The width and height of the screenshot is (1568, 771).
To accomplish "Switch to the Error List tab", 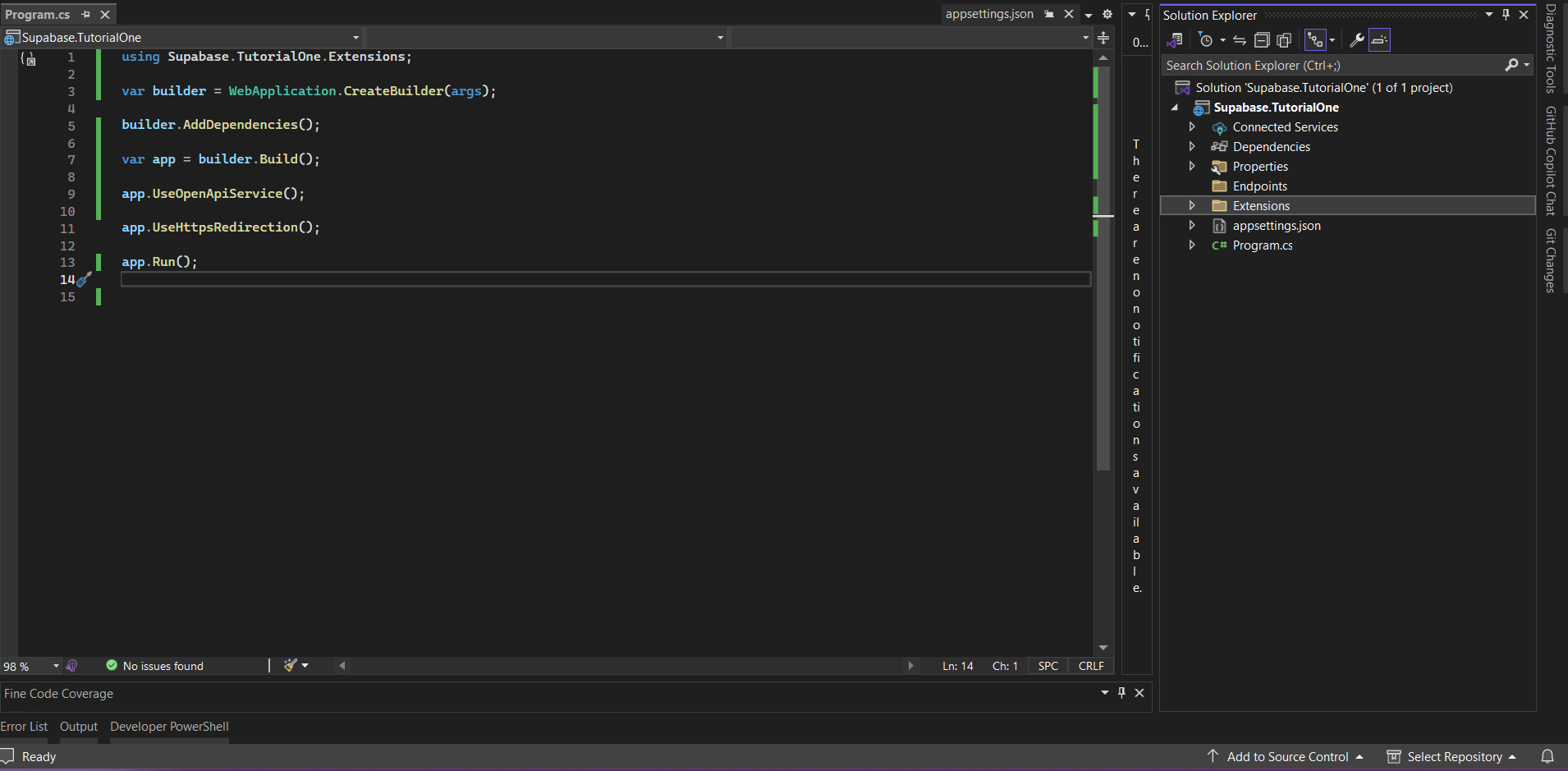I will (24, 727).
